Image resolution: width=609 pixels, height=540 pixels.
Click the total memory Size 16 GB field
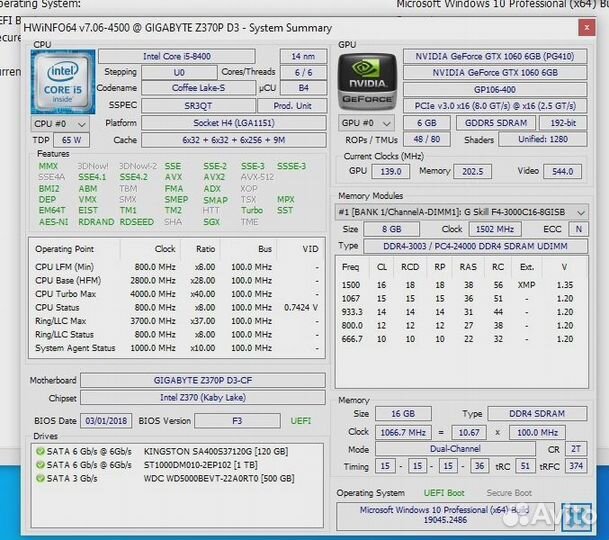pos(403,414)
